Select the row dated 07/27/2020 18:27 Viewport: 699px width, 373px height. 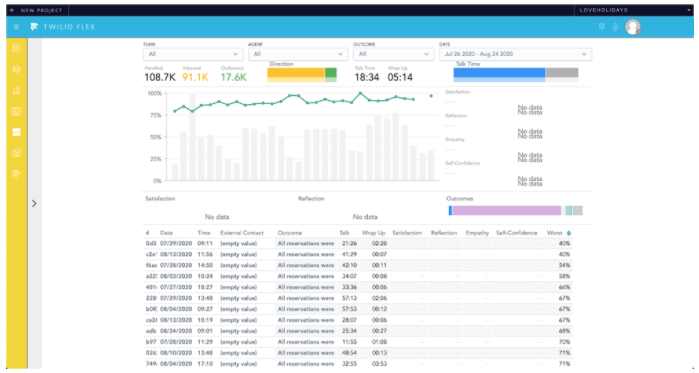click(358, 287)
